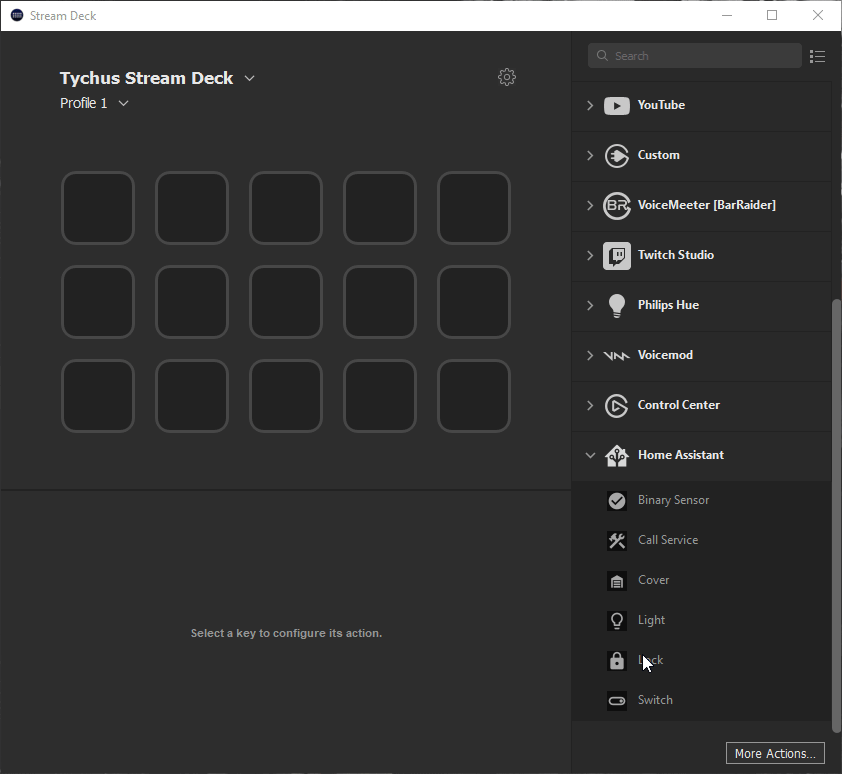Toggle the action list view icon
The height and width of the screenshot is (774, 842).
818,56
